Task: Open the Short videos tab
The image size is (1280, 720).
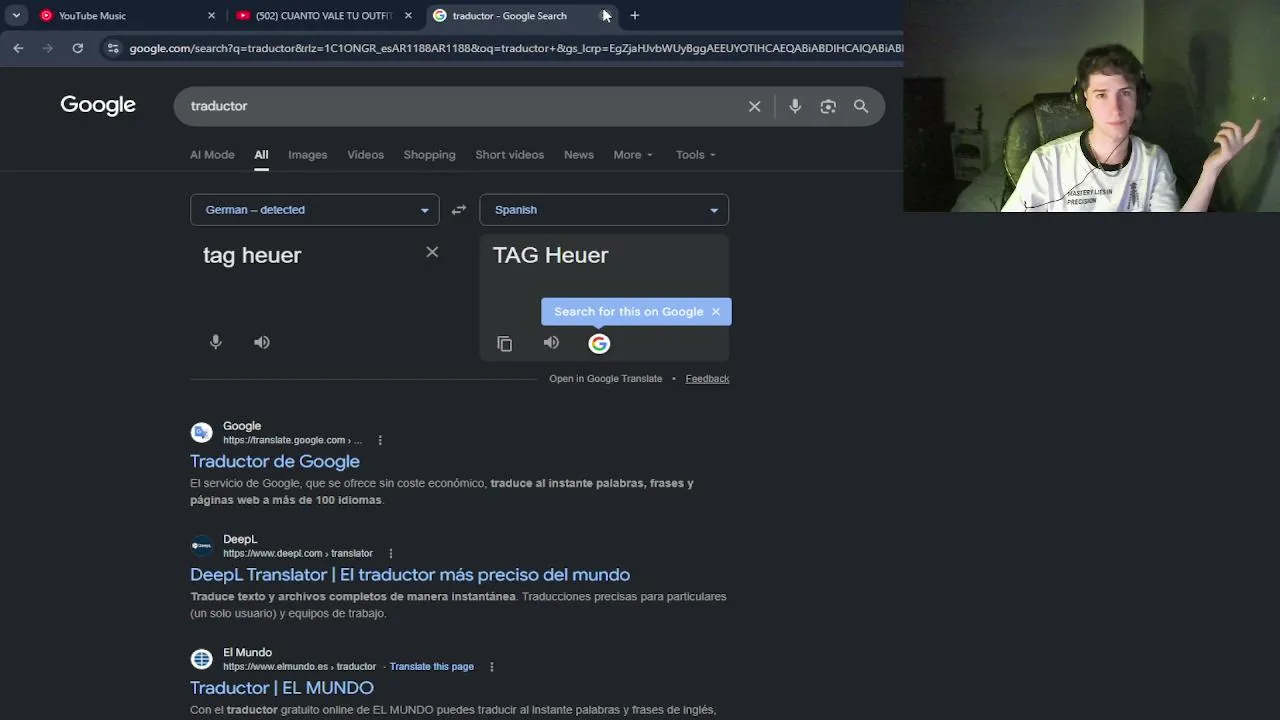Action: point(510,155)
